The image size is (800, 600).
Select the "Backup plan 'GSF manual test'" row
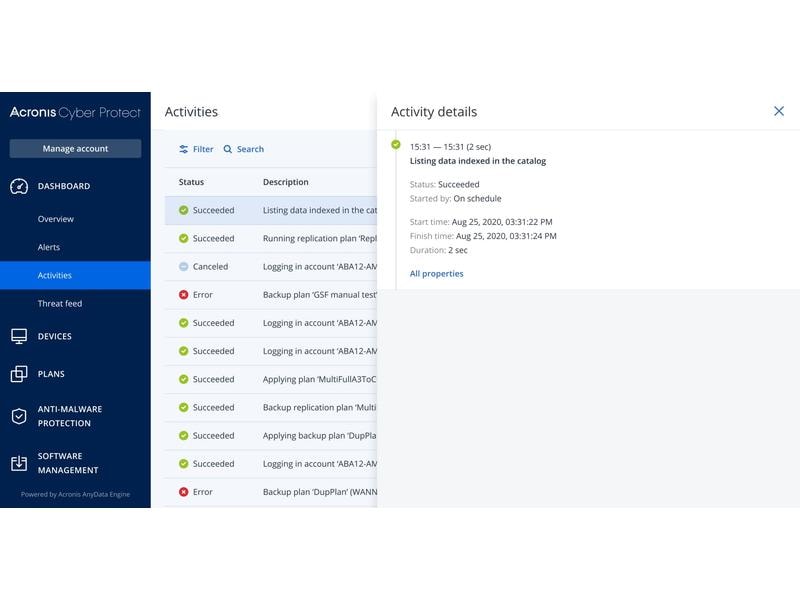[x=271, y=295]
